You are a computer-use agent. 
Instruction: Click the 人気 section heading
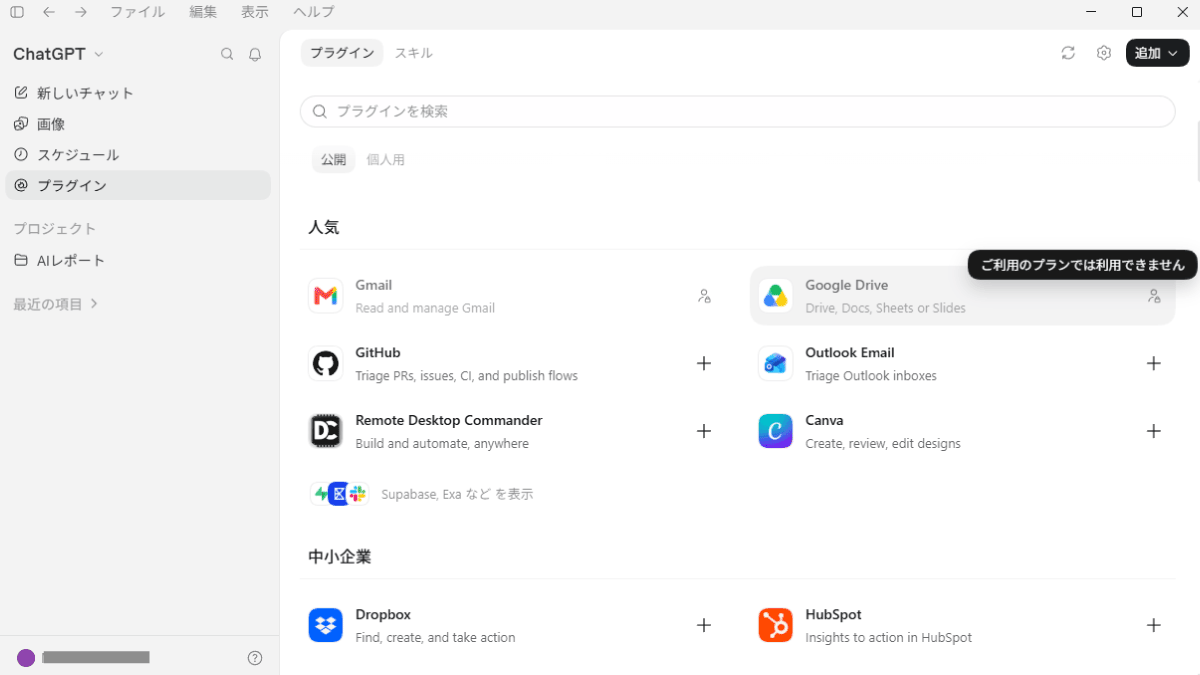click(x=324, y=227)
